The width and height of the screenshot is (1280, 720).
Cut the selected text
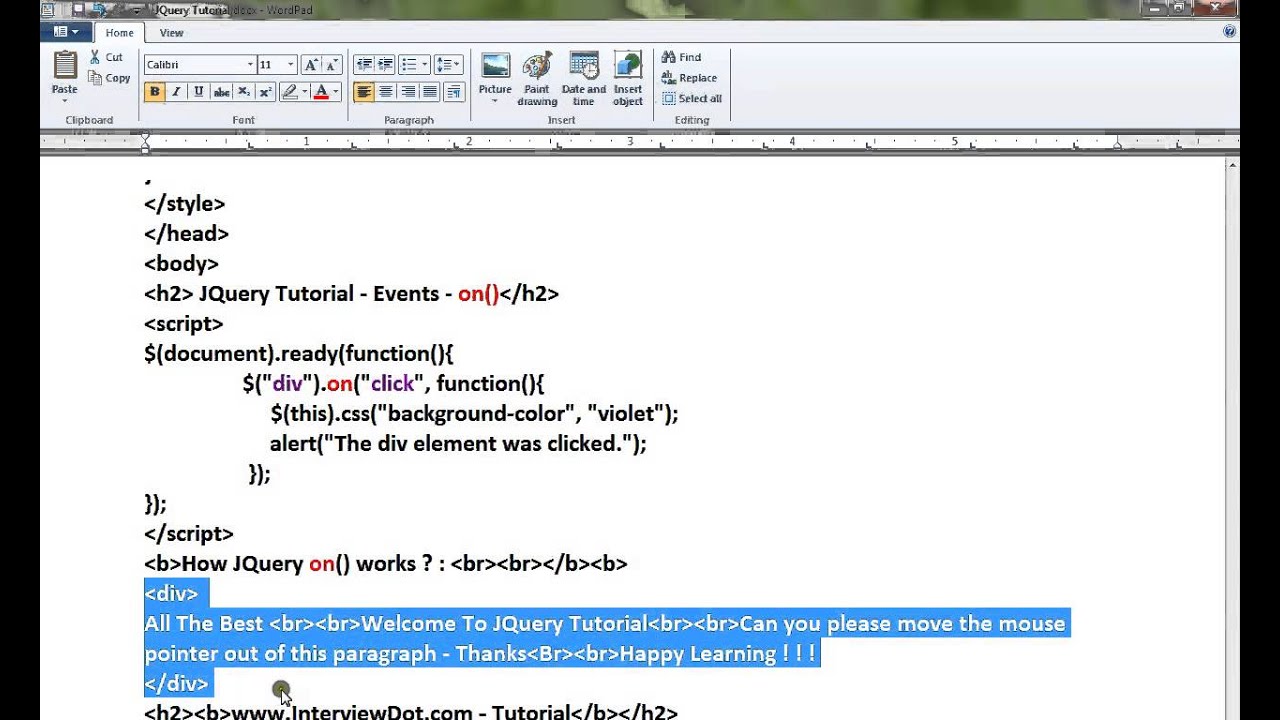[106, 57]
